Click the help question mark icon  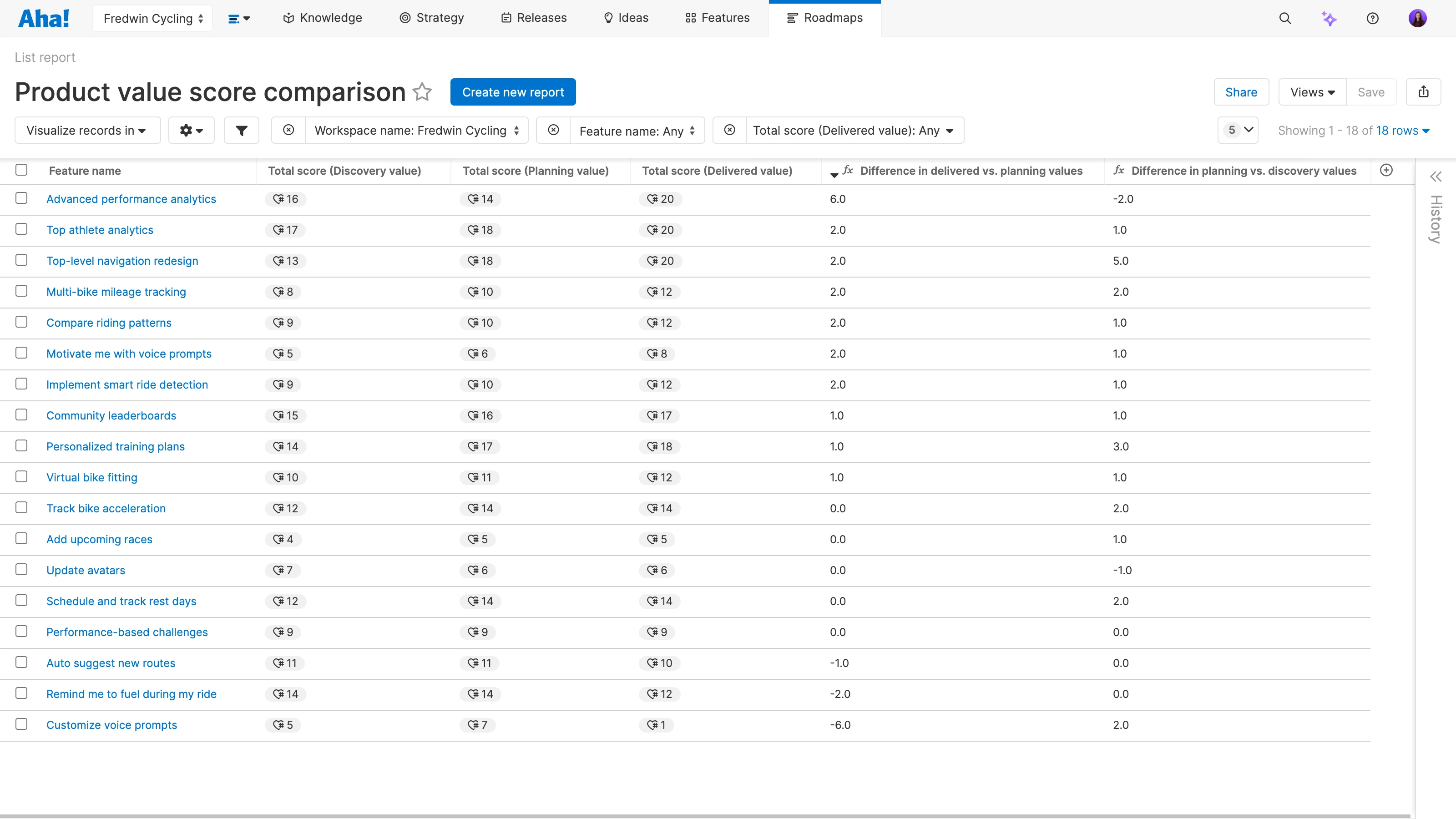(1372, 18)
